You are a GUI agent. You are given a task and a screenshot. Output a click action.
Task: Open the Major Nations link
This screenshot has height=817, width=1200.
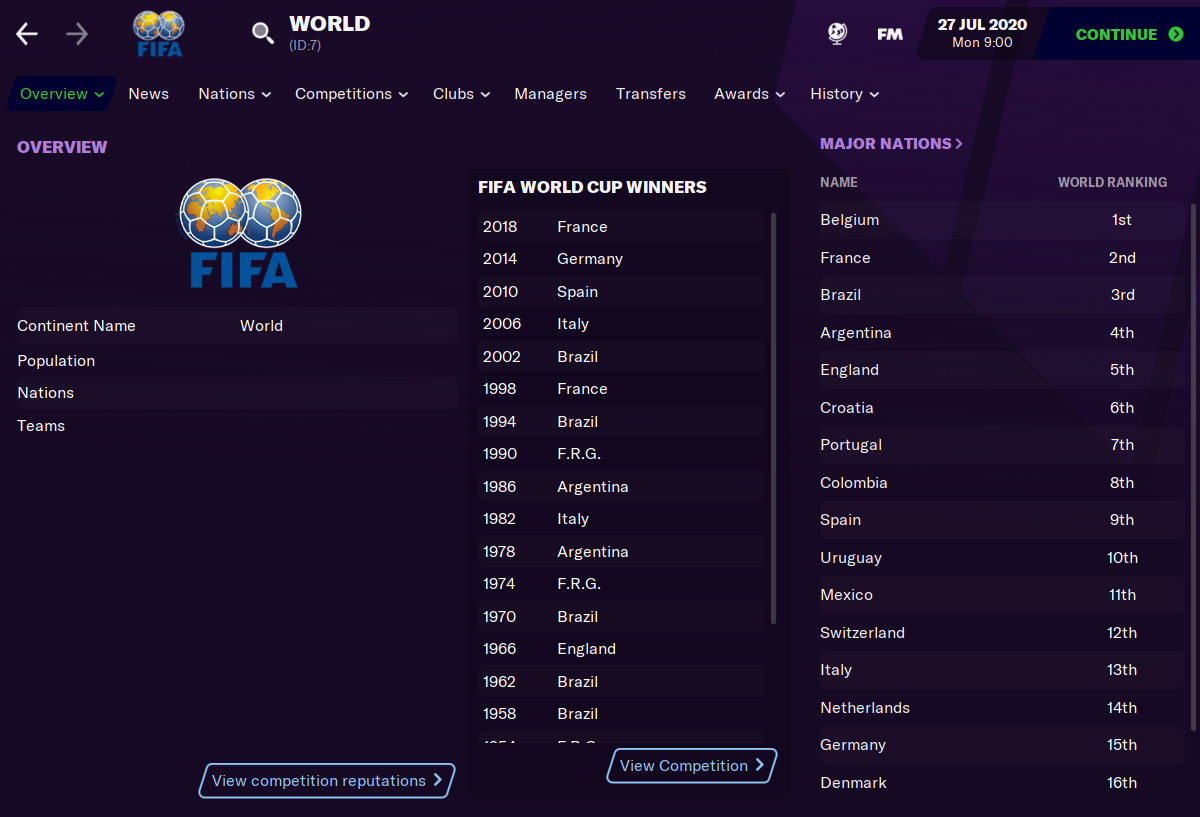(890, 143)
